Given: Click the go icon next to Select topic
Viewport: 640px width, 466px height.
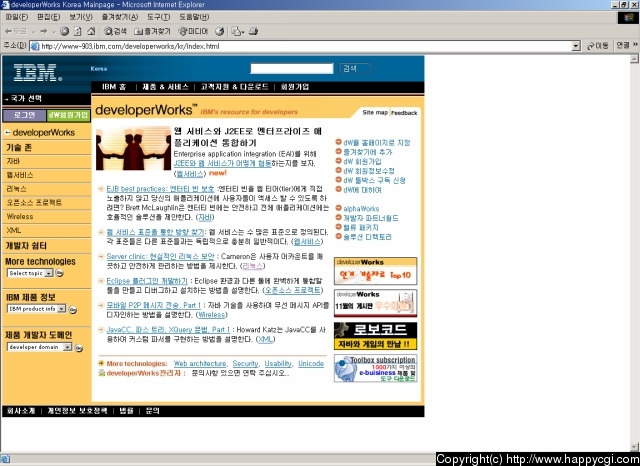Looking at the screenshot, I should pos(60,273).
